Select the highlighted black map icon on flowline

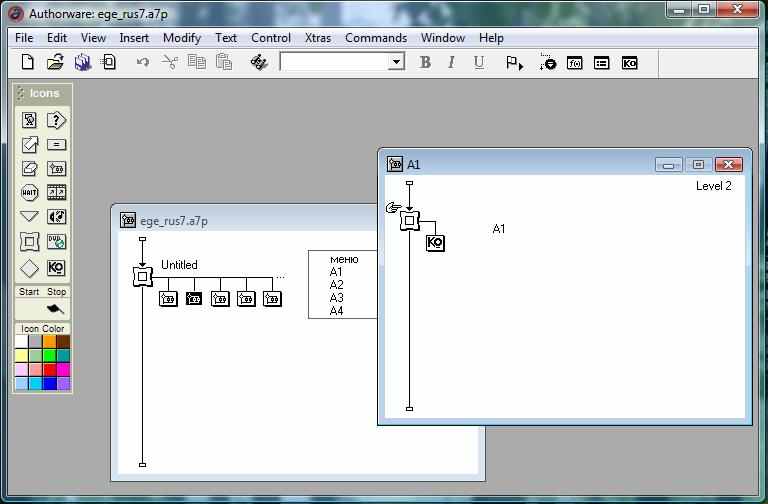[x=194, y=298]
